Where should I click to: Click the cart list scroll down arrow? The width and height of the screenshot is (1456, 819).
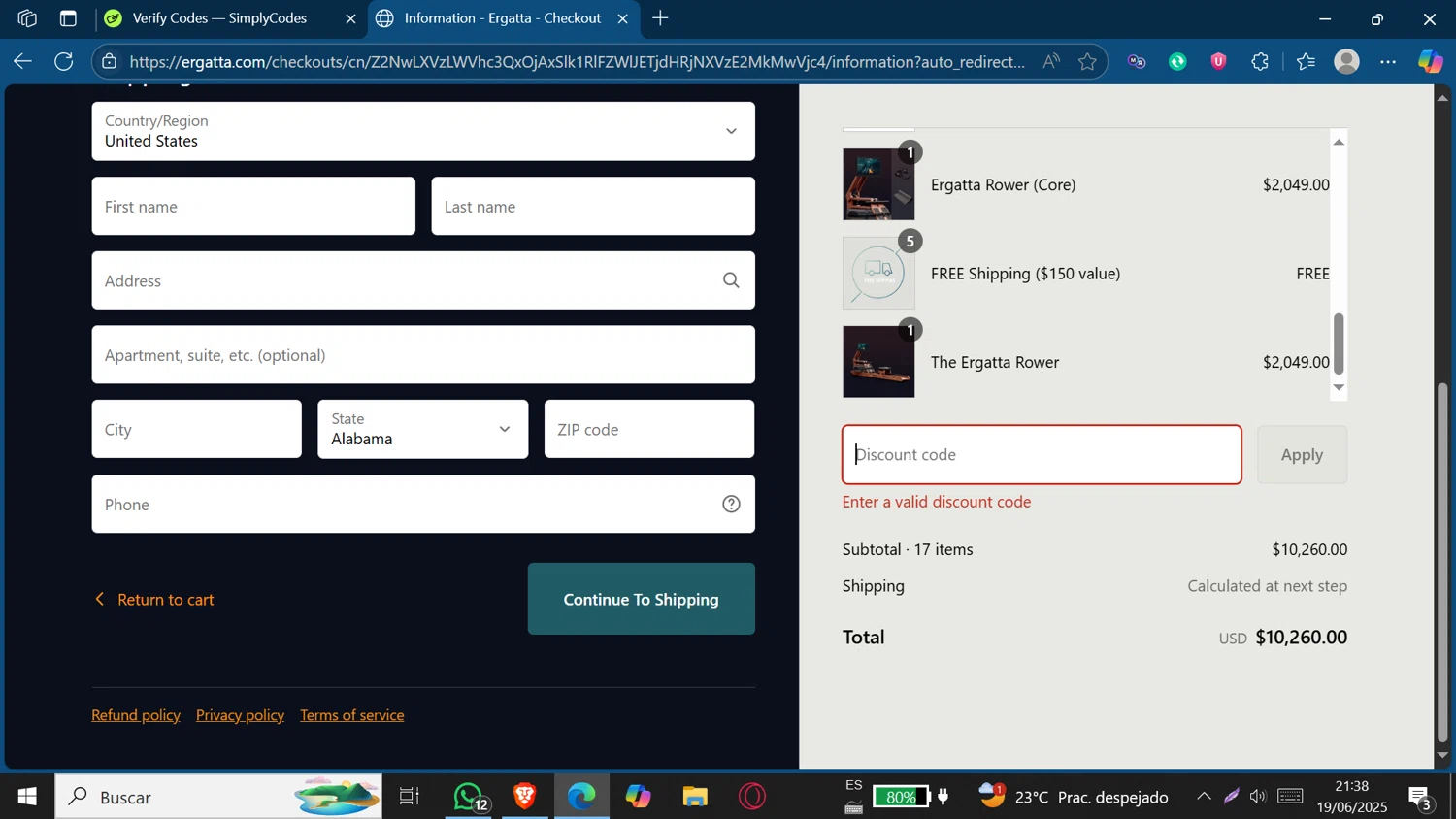pyautogui.click(x=1339, y=387)
